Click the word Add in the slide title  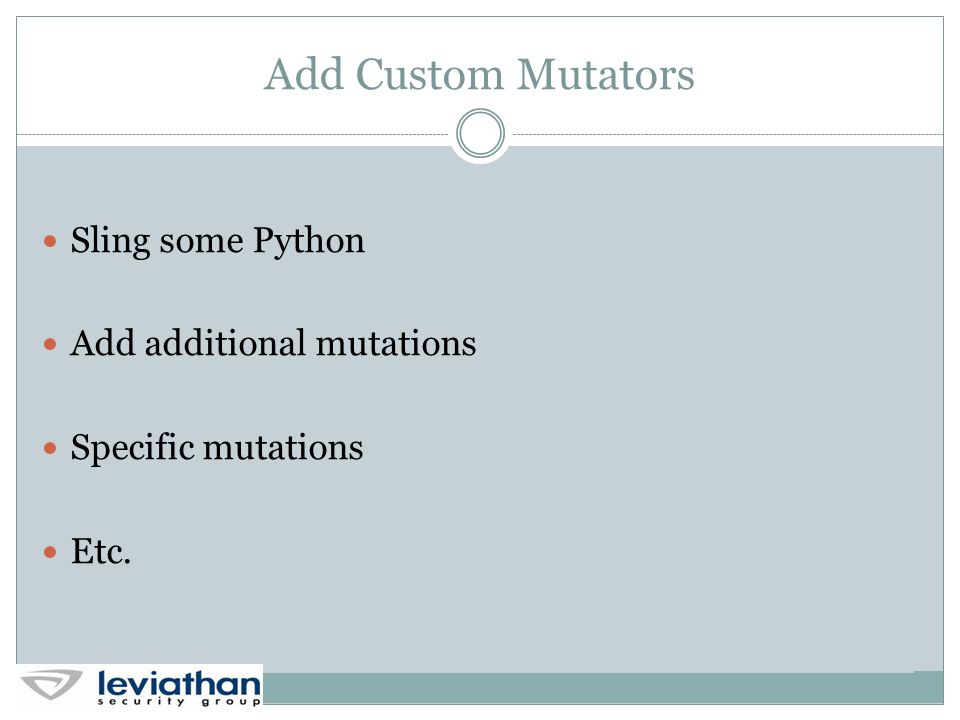304,75
